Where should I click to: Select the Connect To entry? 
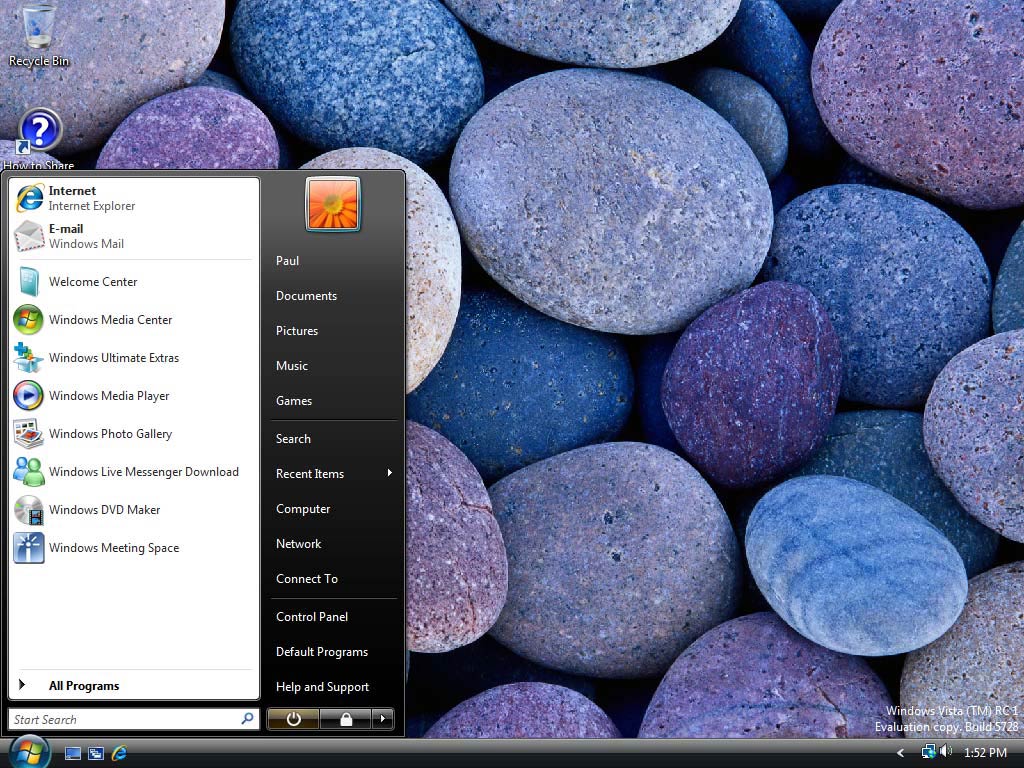(x=333, y=579)
